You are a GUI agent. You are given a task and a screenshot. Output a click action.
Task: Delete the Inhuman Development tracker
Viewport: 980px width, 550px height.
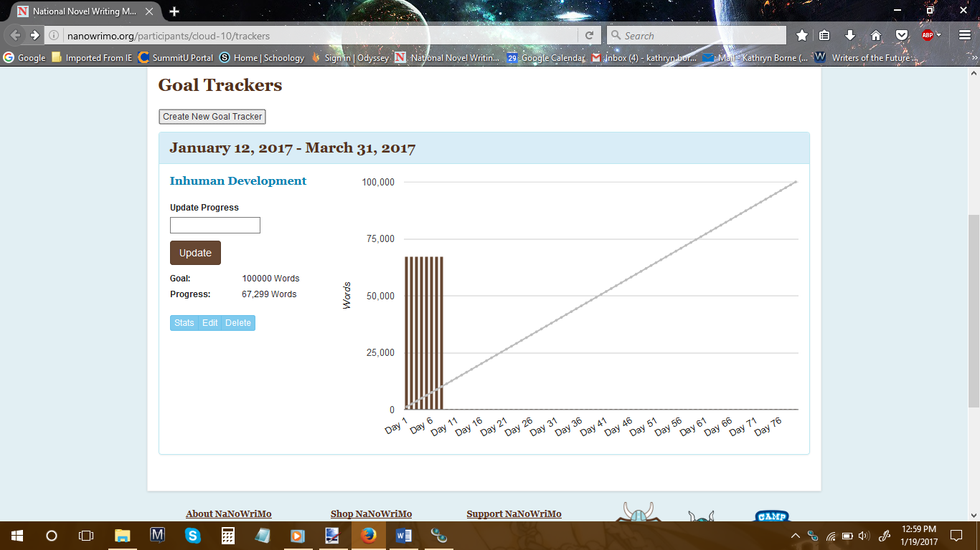pos(238,323)
